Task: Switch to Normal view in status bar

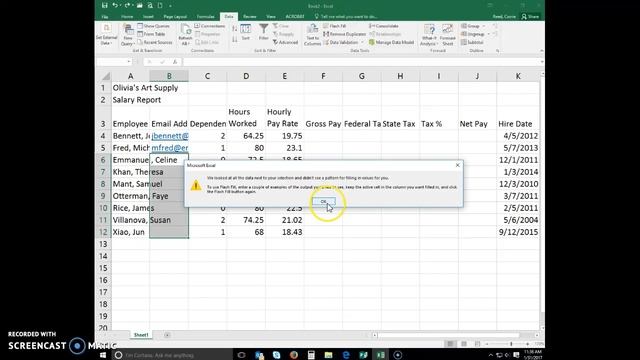Action: (x=450, y=344)
